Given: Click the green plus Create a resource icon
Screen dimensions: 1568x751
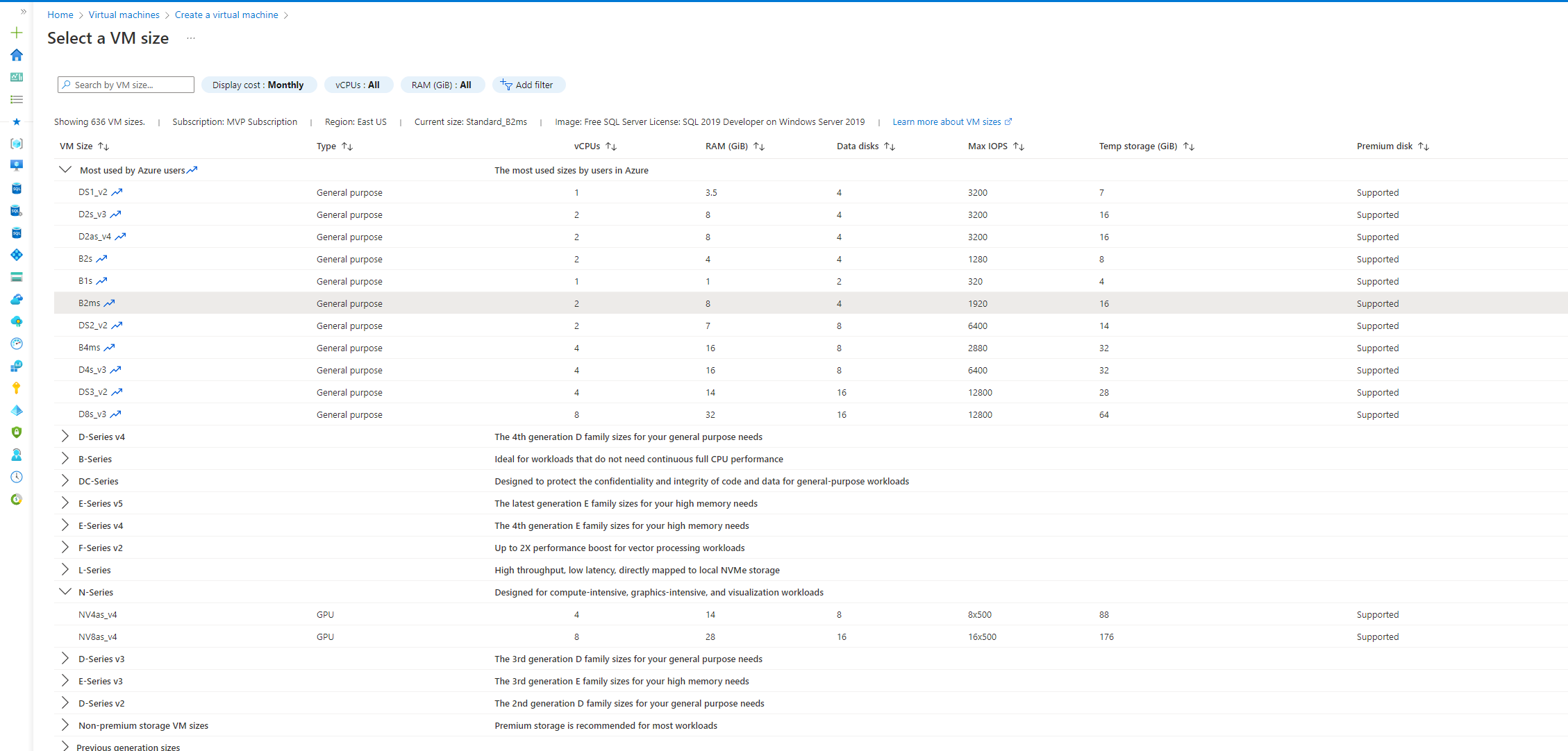Looking at the screenshot, I should (17, 33).
